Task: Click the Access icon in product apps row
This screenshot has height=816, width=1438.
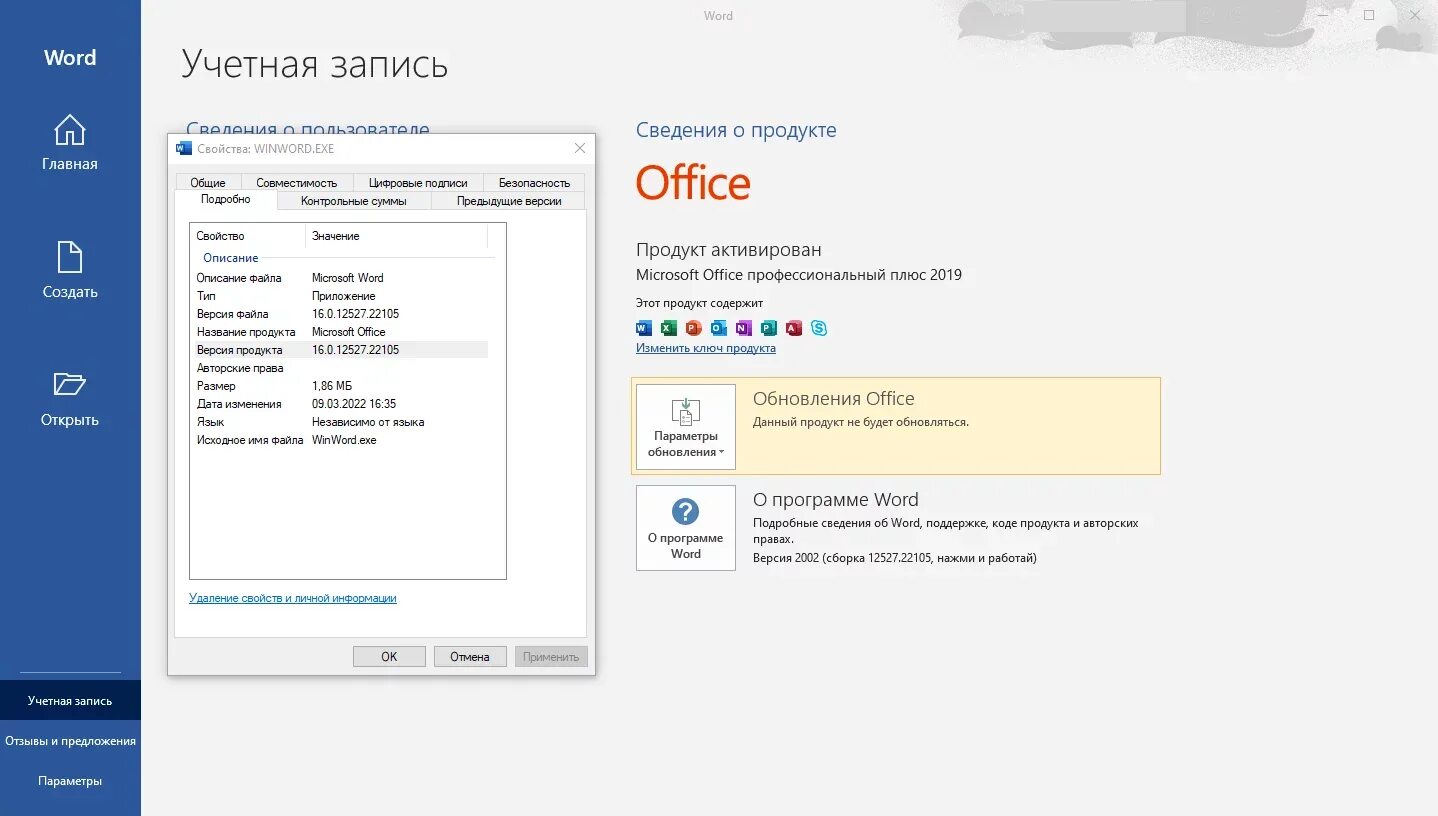Action: pos(794,328)
